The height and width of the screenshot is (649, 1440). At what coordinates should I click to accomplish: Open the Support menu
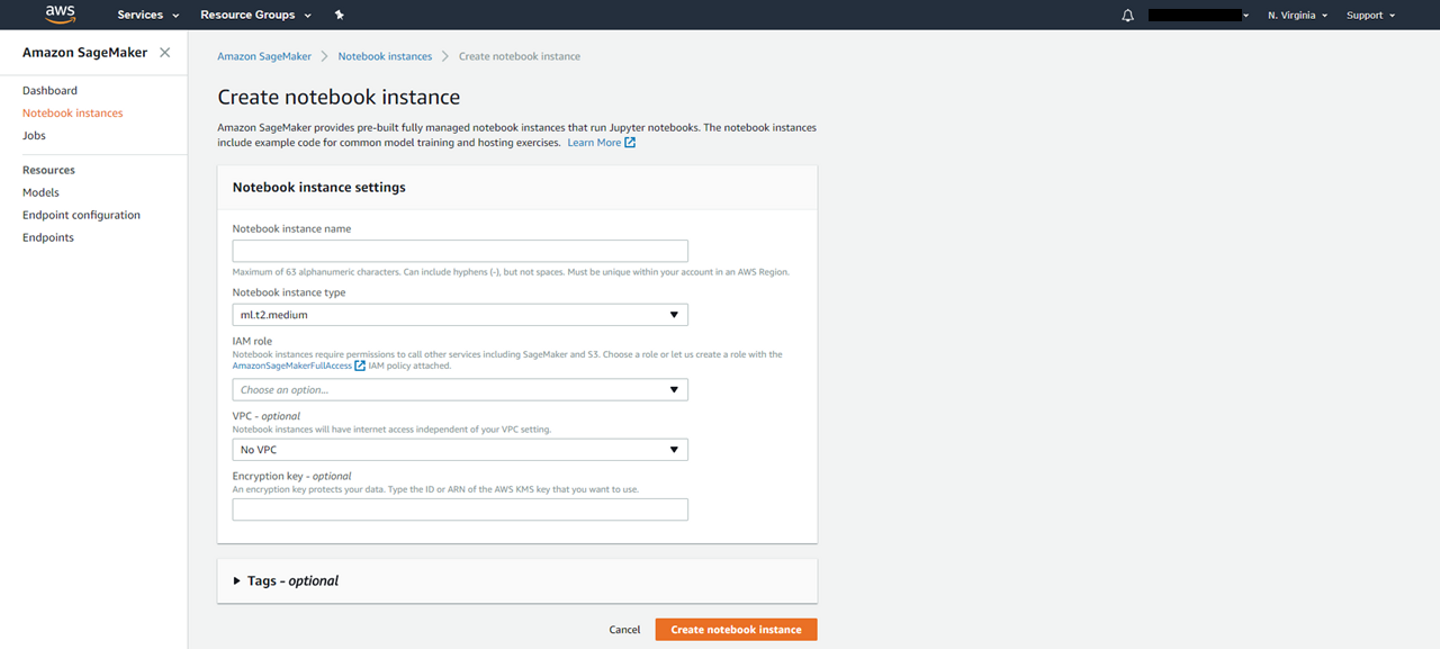pyautogui.click(x=1370, y=15)
